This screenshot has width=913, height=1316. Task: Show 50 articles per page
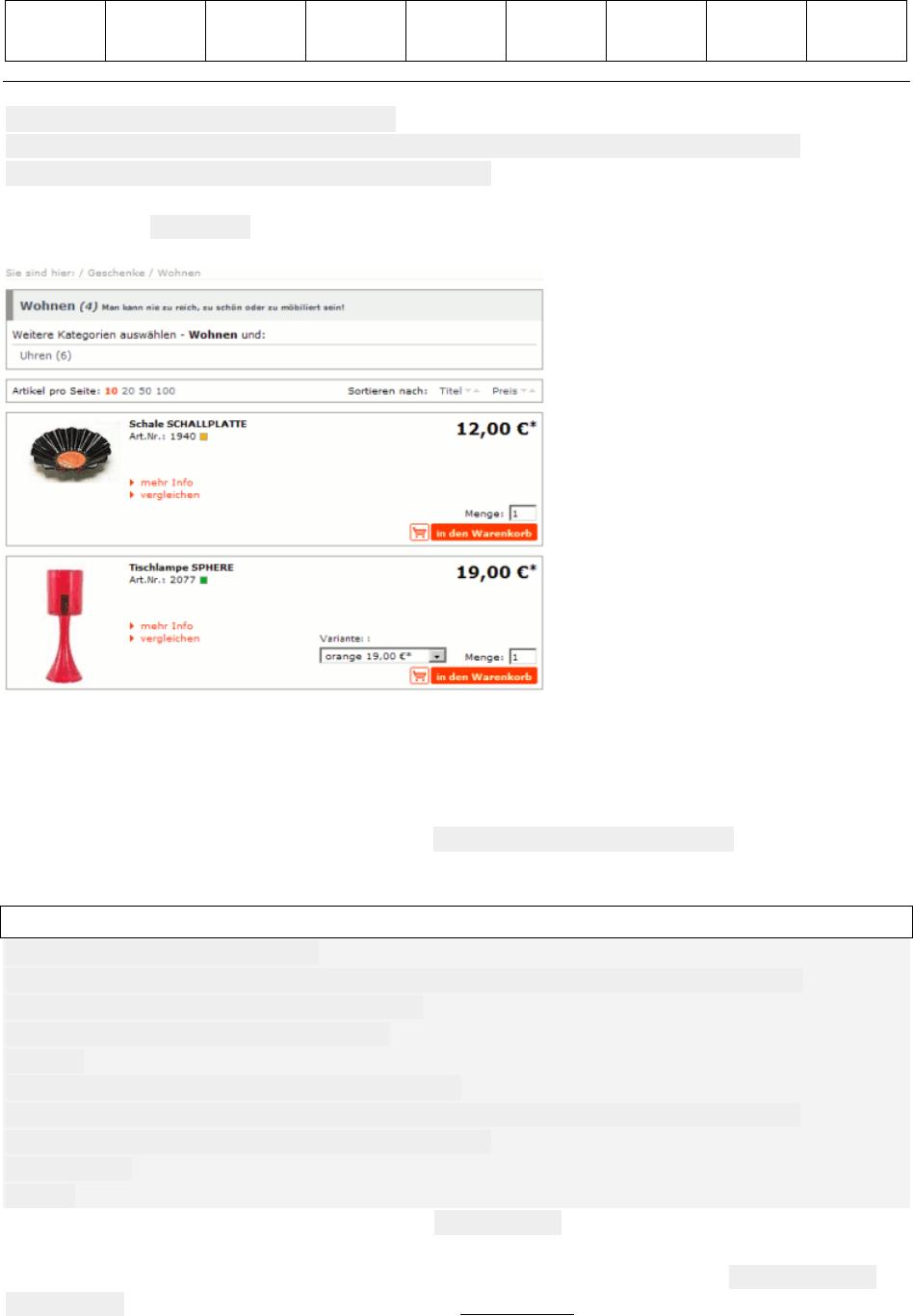[144, 391]
